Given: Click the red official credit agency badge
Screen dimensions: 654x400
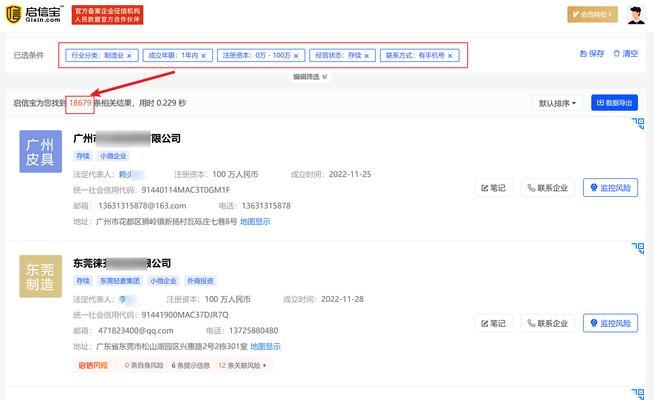Looking at the screenshot, I should [108, 15].
